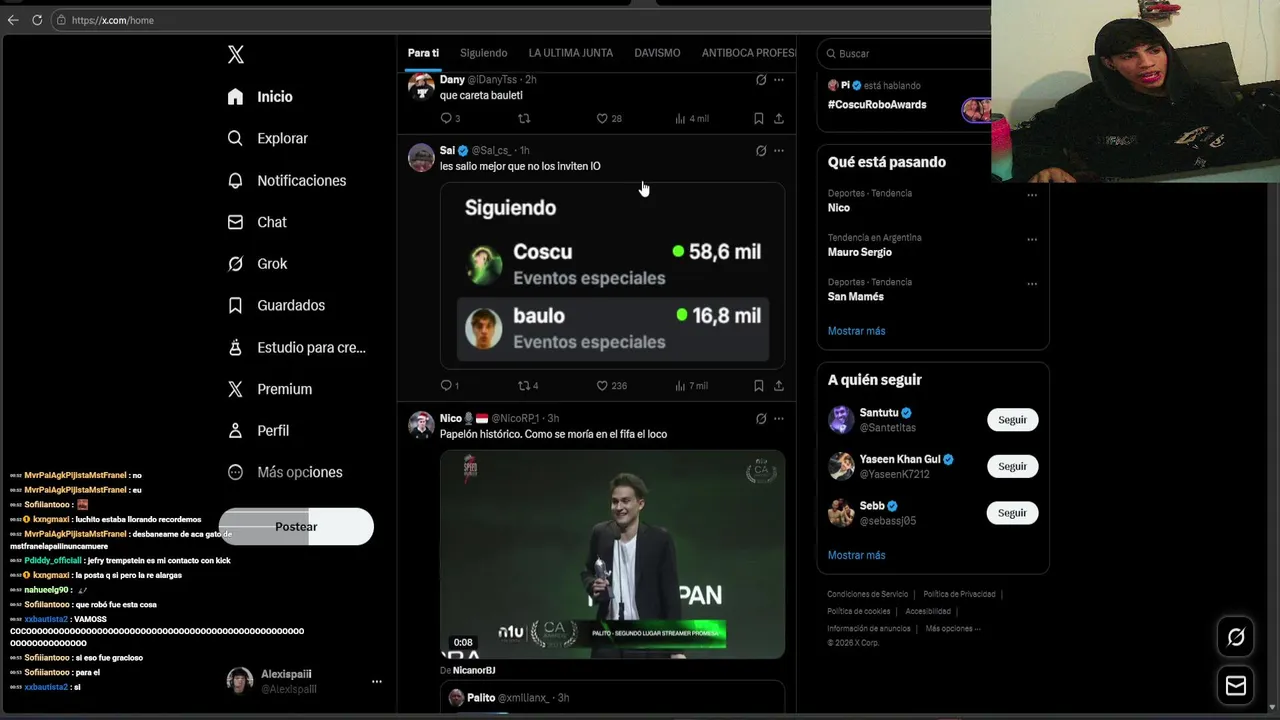Switch to LA ULTIMA JUNTA tab
The width and height of the screenshot is (1280, 720).
coord(571,53)
